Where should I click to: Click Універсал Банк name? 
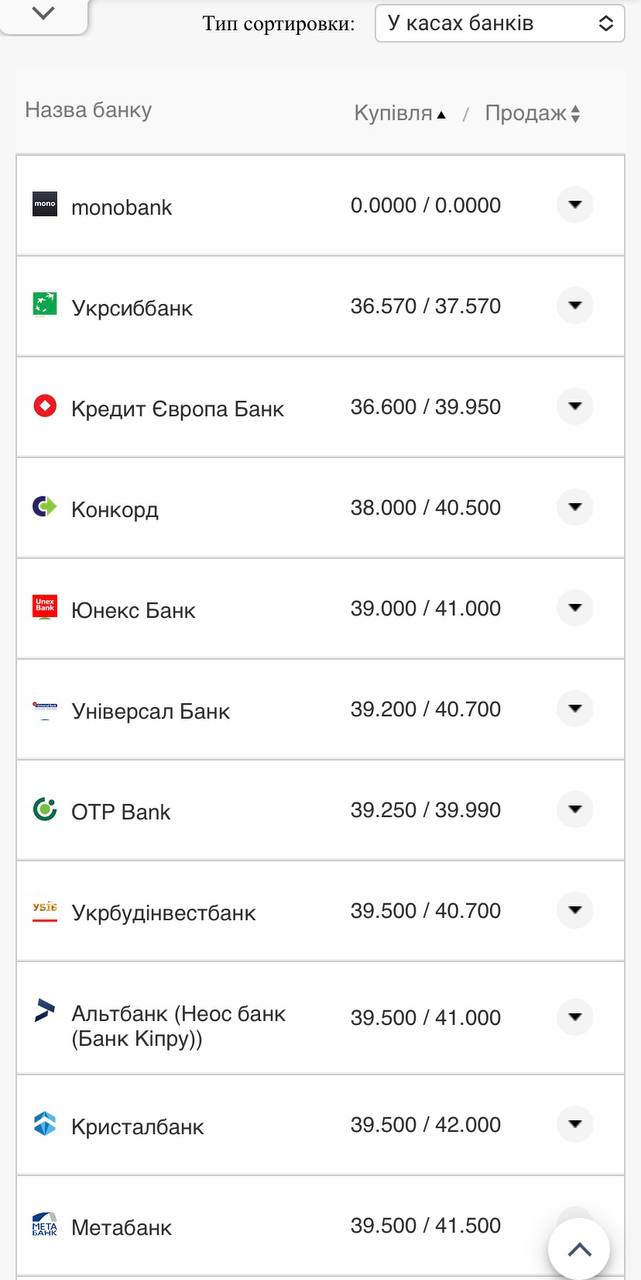150,711
